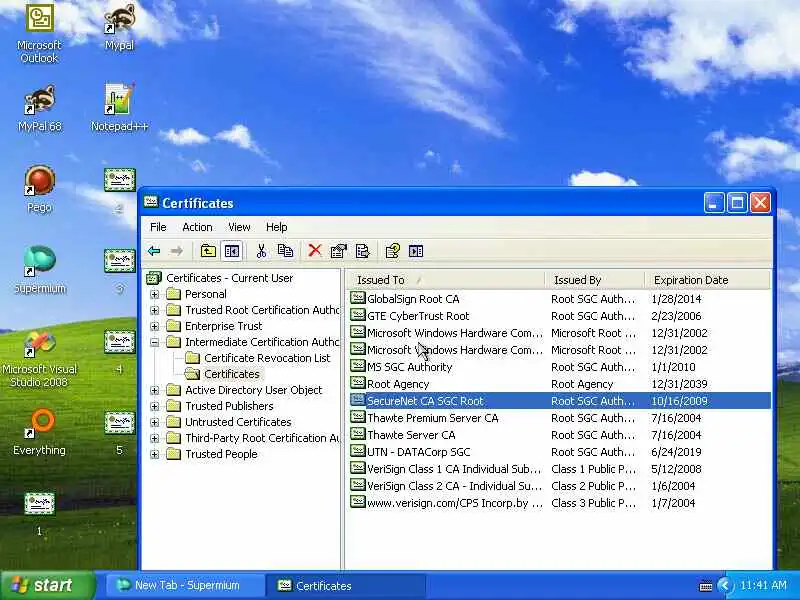Click the on-screen keyboard tray icon
800x600 pixels.
click(706, 586)
